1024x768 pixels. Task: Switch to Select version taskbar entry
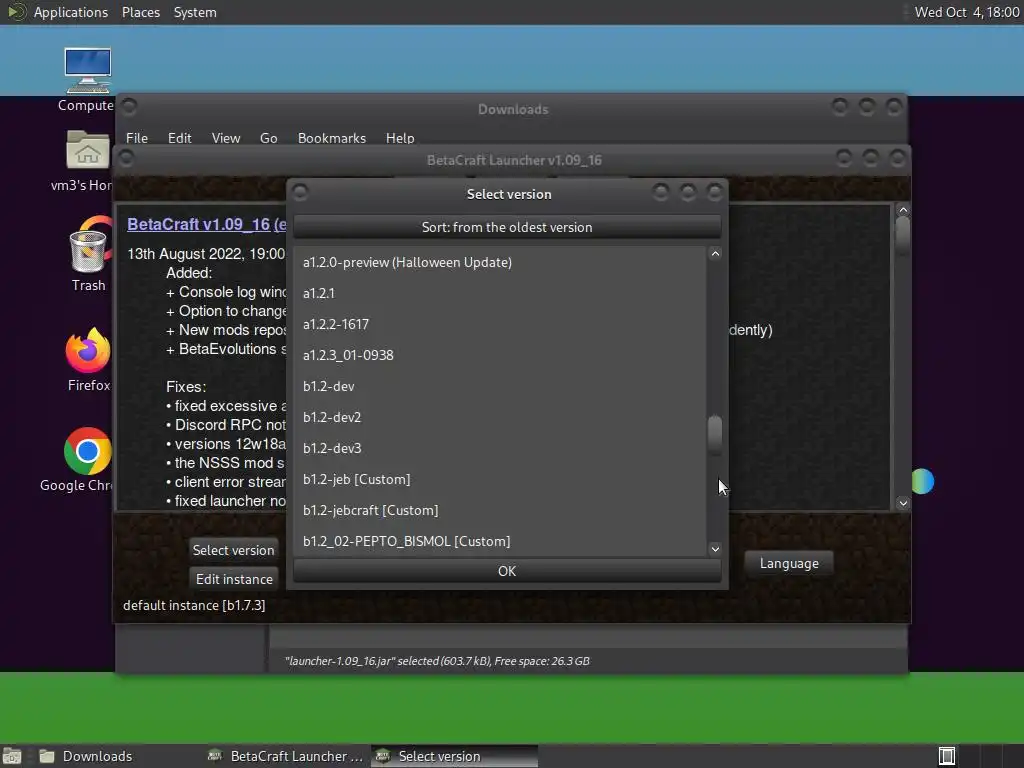tap(455, 756)
